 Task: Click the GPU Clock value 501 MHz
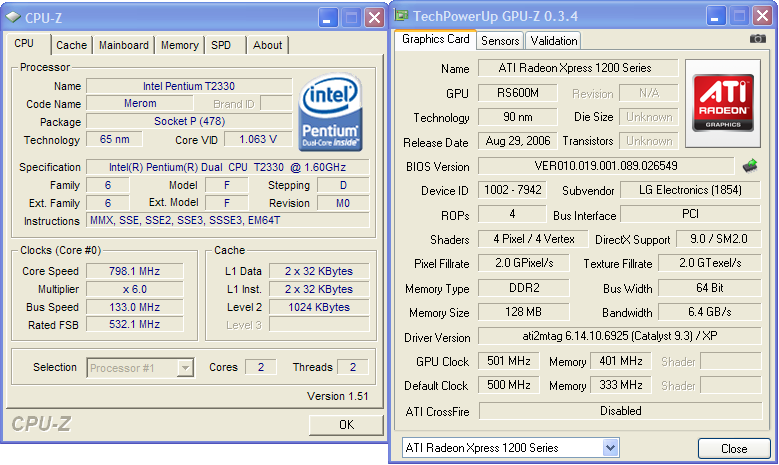click(509, 361)
